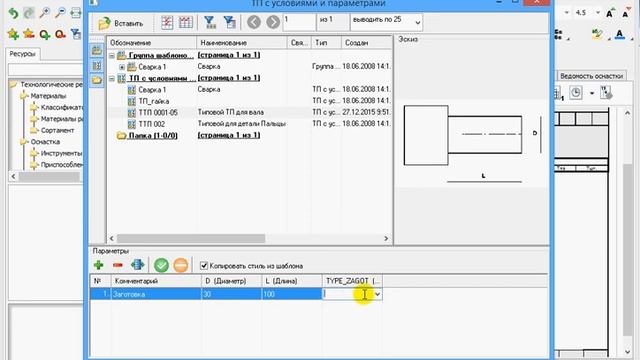640x360 pixels.
Task: Click the green checkmark apply button
Action: 161,265
